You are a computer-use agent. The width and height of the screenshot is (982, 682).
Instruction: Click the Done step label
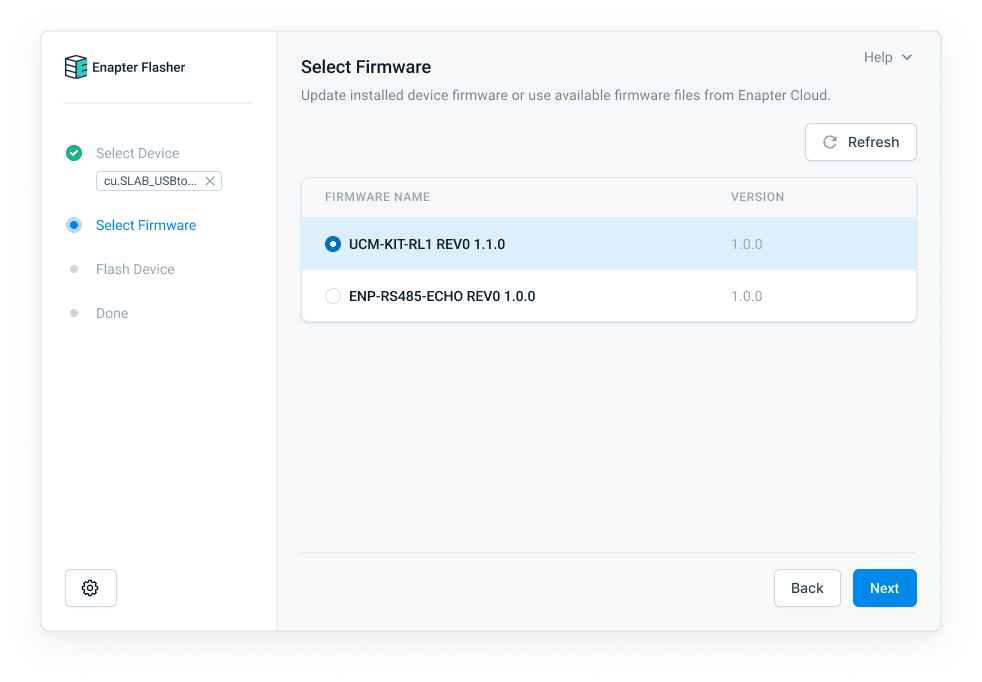[112, 313]
